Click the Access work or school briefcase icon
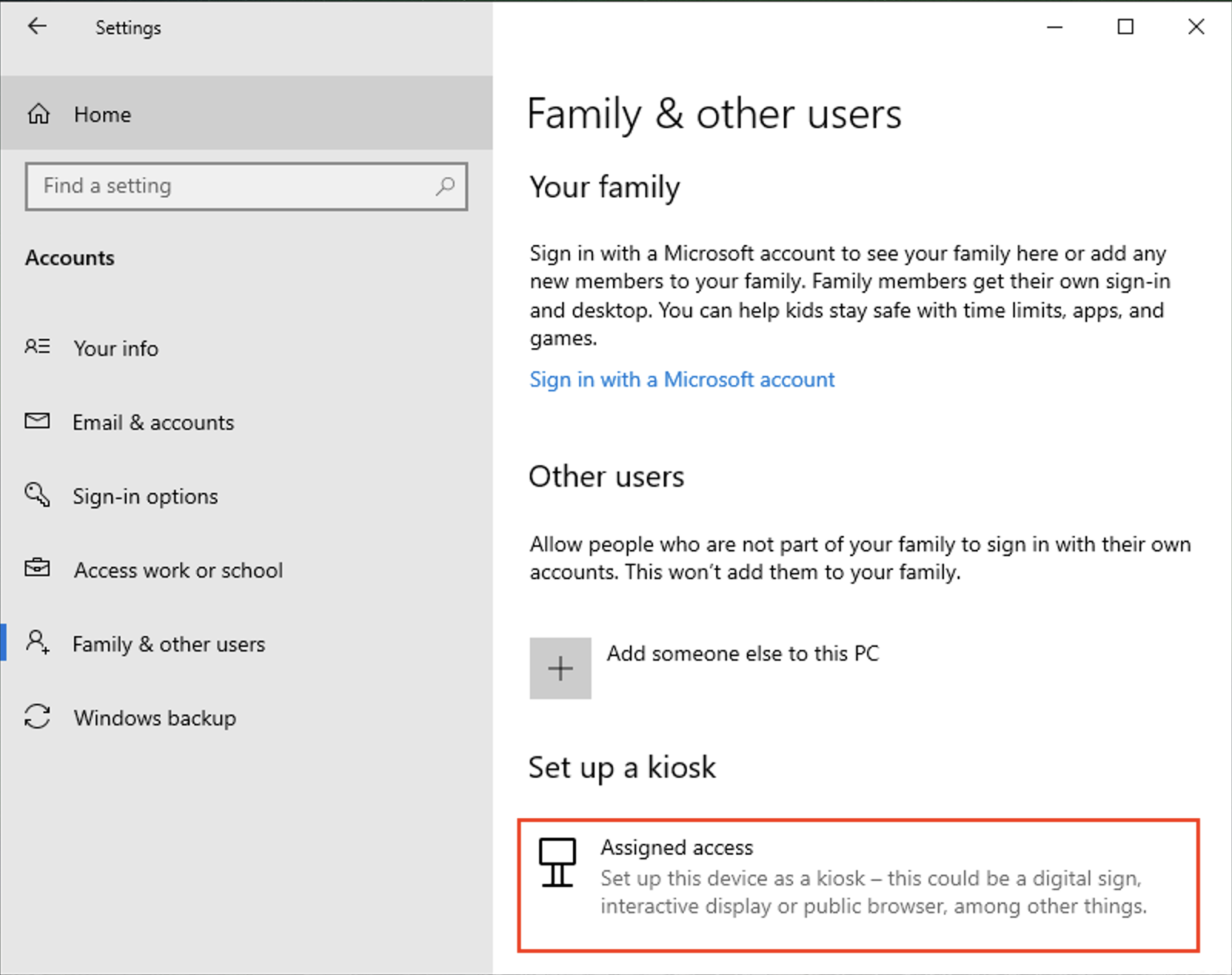 [36, 569]
